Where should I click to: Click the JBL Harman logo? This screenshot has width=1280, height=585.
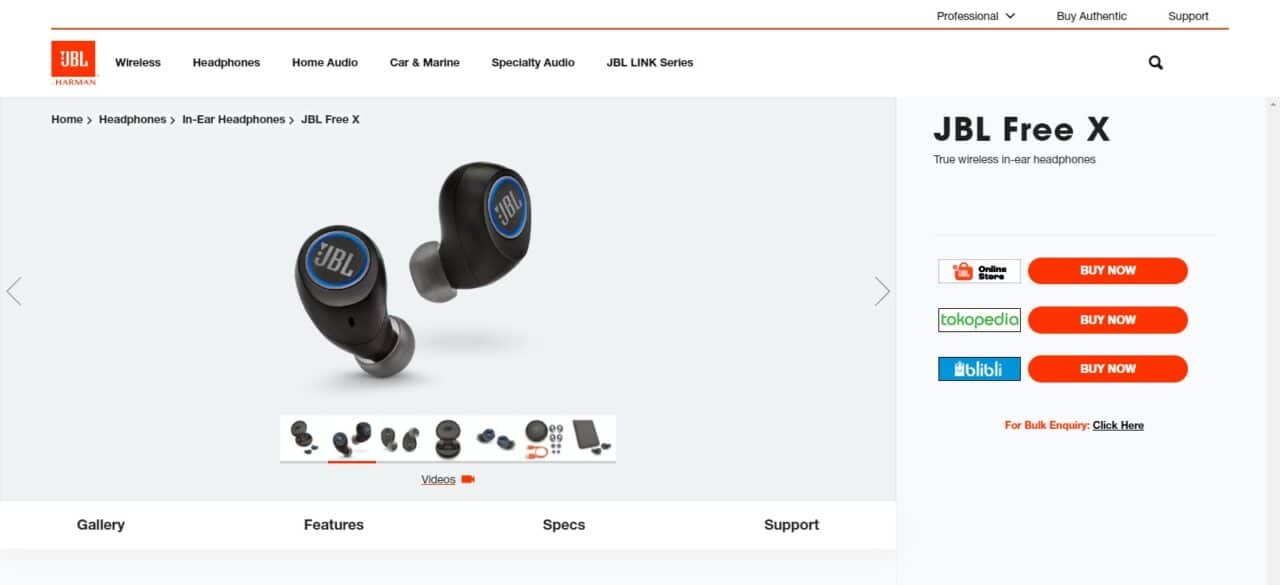74,63
